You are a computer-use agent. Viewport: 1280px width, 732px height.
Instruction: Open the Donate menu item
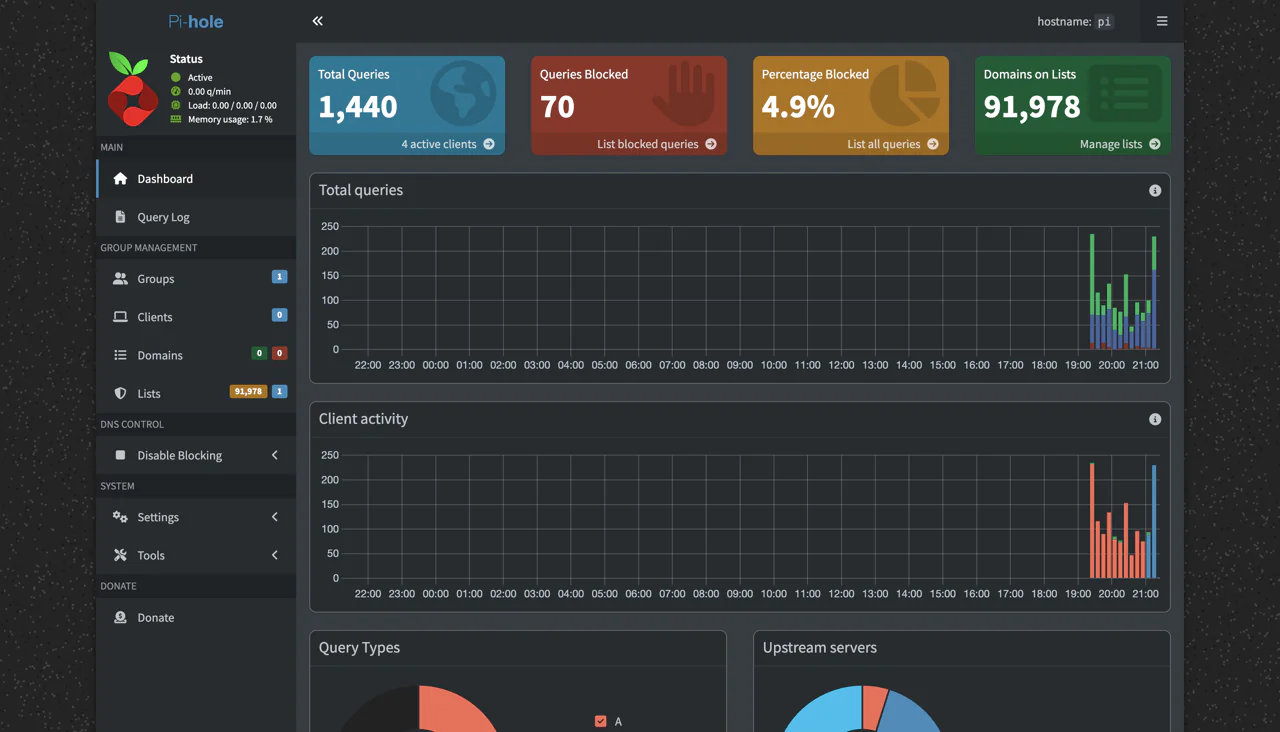pos(196,617)
